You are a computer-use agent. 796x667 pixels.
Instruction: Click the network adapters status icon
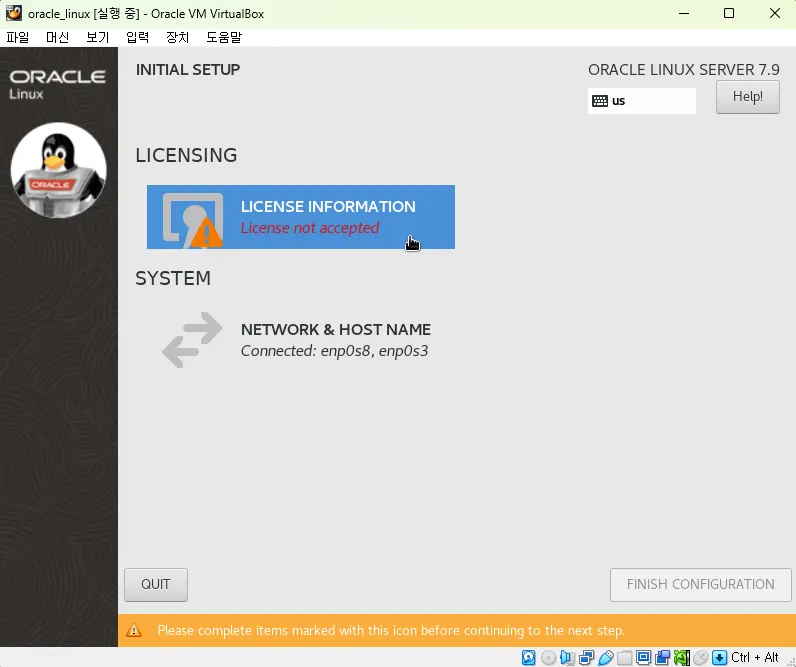click(x=586, y=657)
